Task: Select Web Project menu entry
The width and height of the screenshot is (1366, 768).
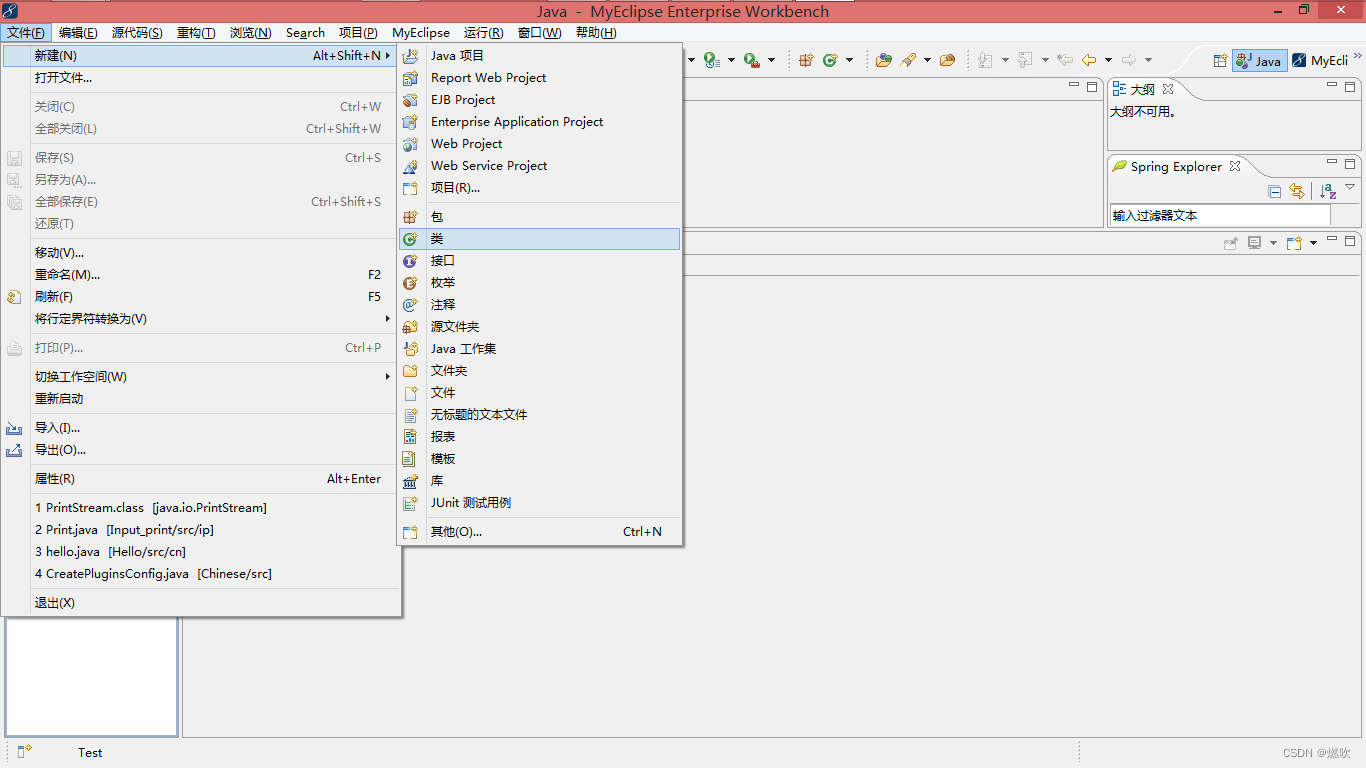Action: pyautogui.click(x=539, y=143)
